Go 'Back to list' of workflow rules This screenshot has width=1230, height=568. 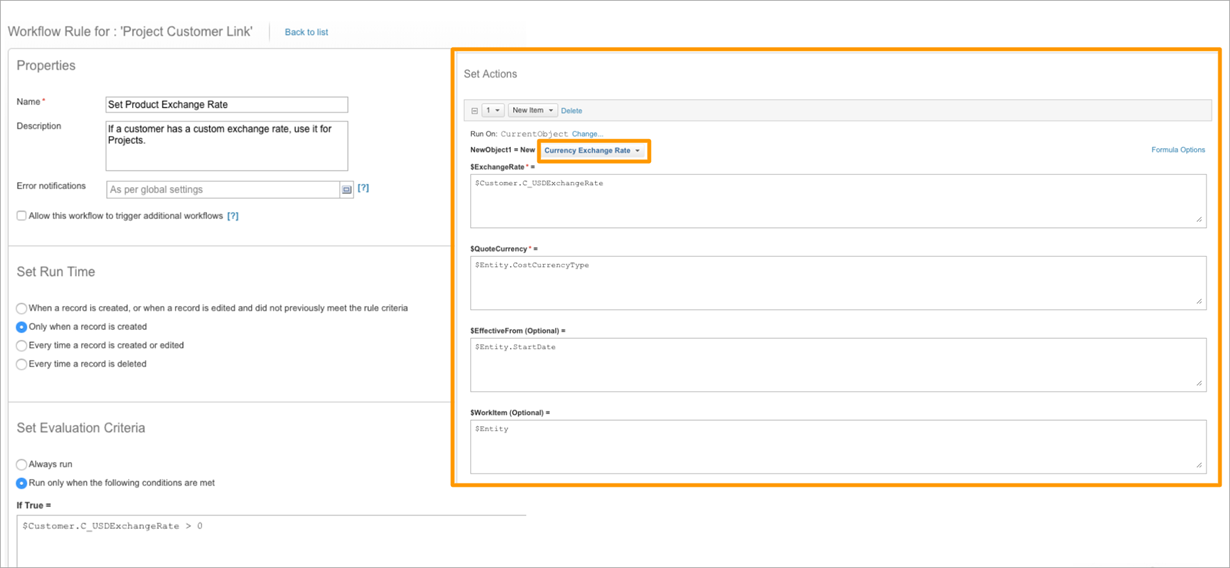point(306,32)
